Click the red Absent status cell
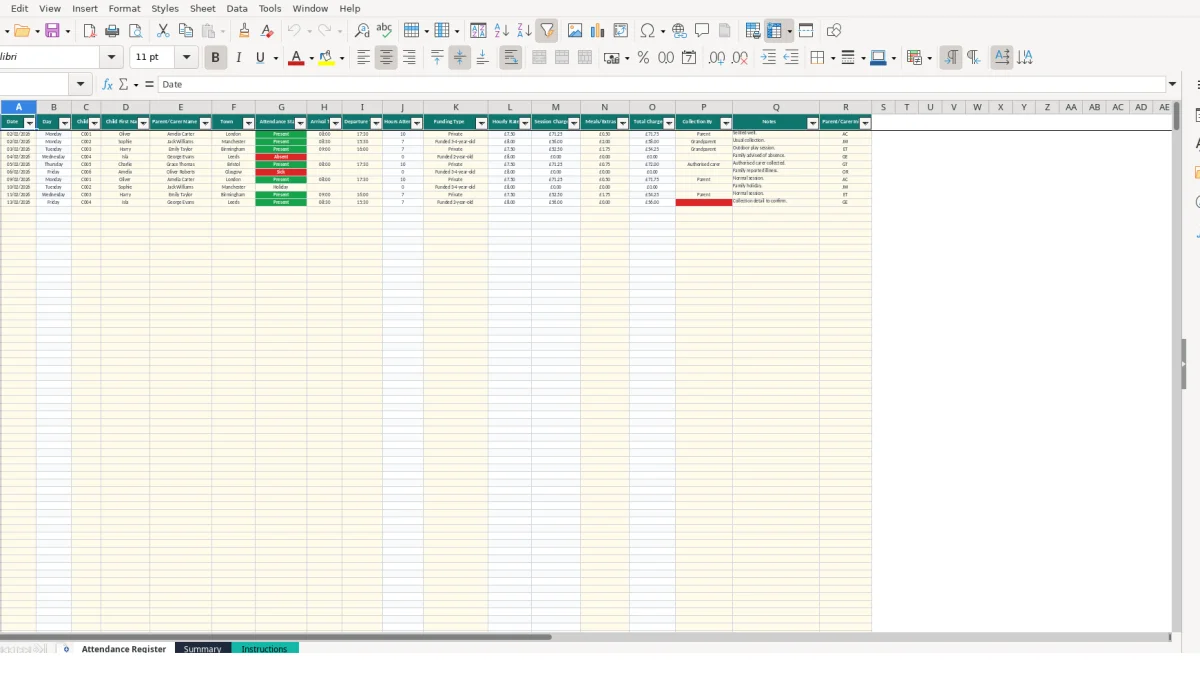Screen dimensions: 1200x675 [x=281, y=157]
